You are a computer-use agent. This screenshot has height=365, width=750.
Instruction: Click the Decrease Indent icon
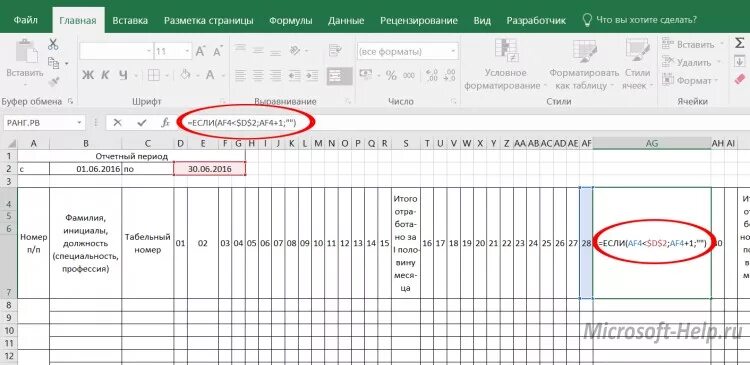tap(295, 75)
